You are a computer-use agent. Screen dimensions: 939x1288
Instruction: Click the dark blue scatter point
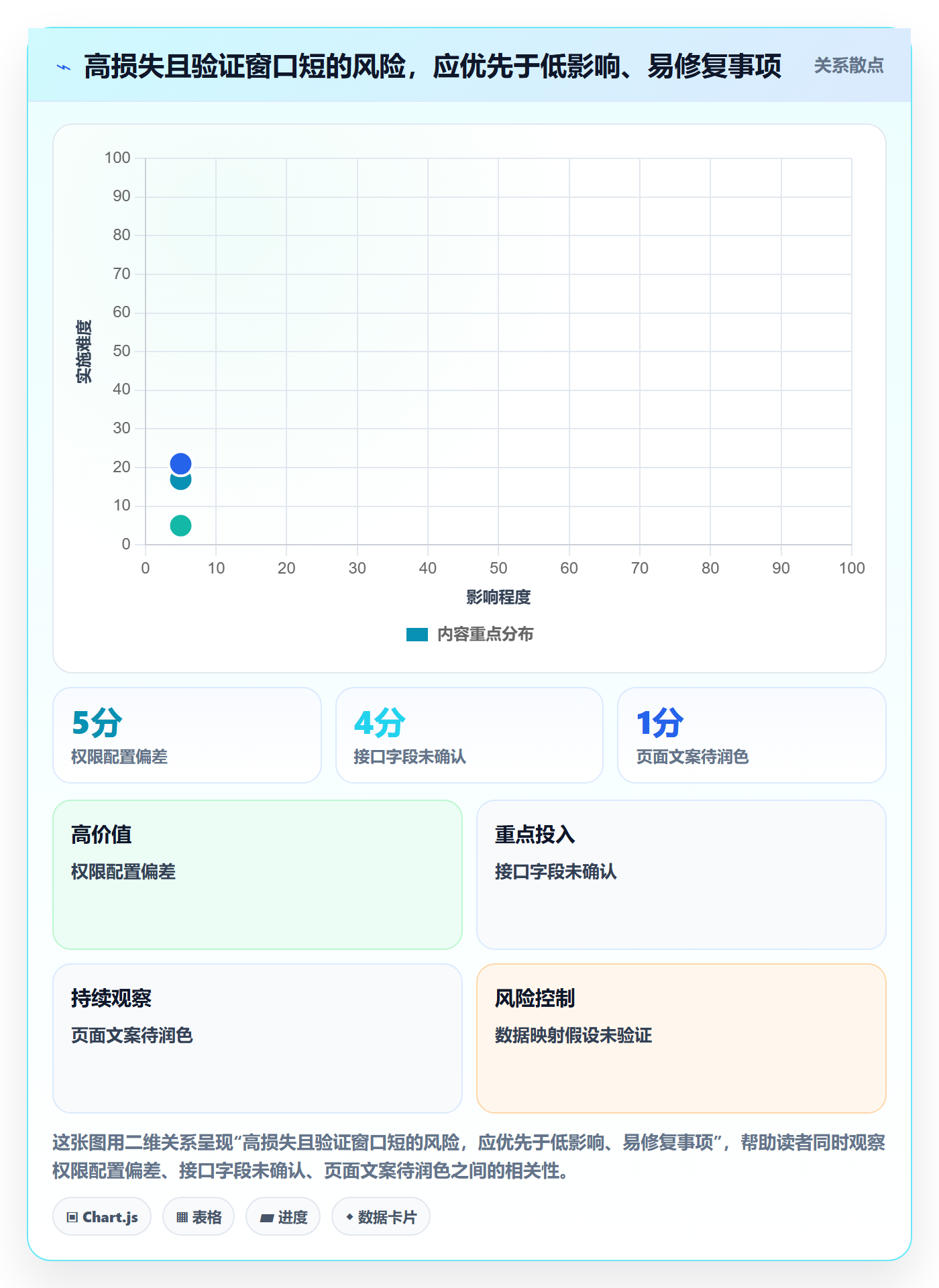(180, 464)
